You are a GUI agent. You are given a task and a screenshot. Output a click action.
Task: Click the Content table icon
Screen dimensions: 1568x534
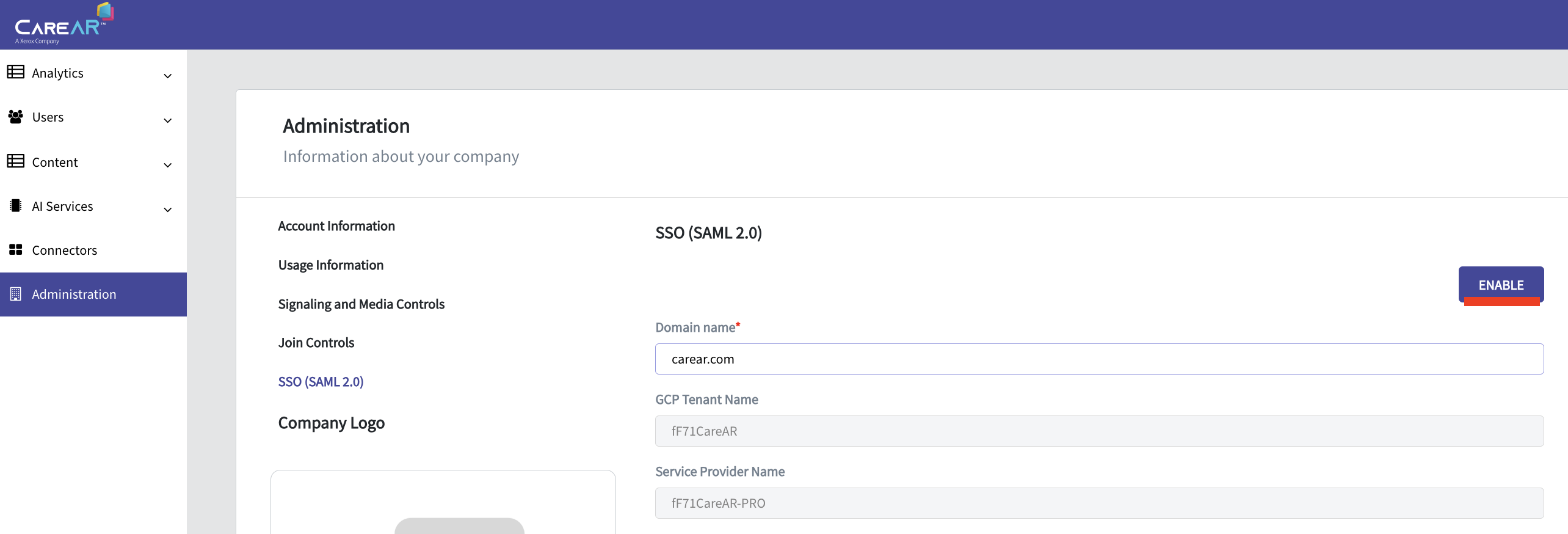[16, 161]
